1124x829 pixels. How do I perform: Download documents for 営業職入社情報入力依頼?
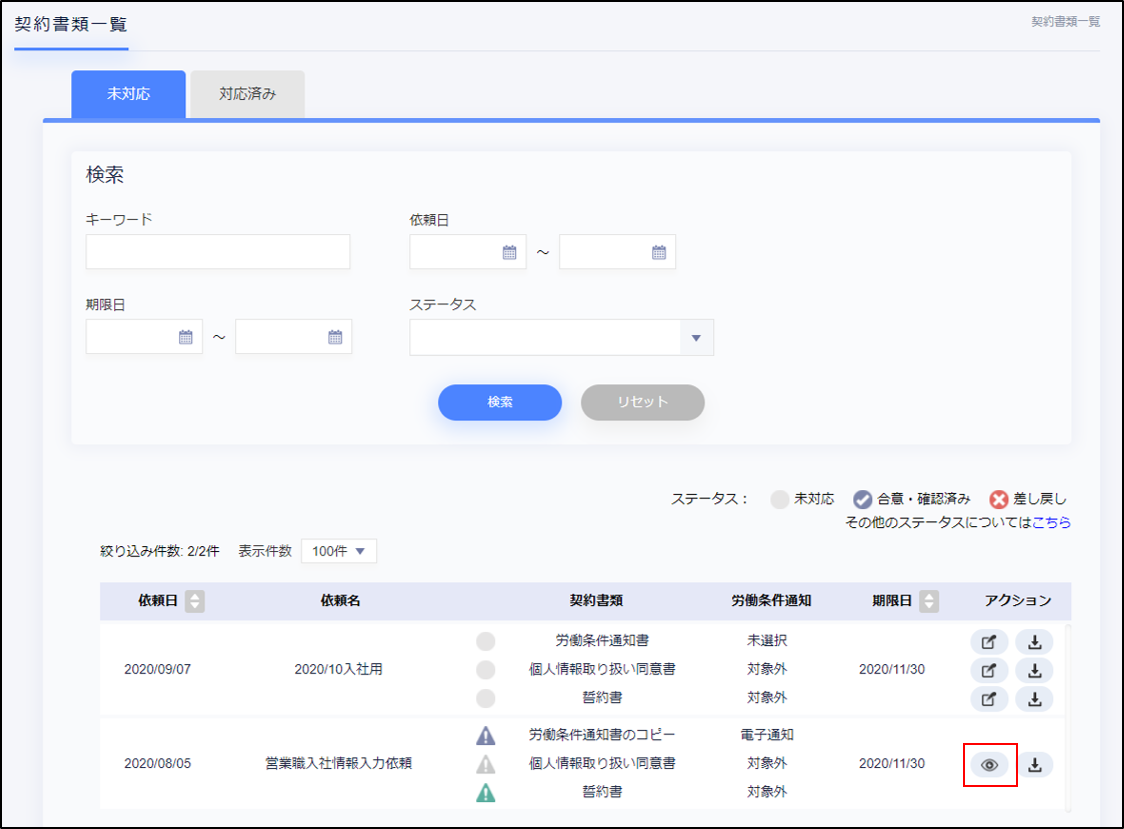point(1035,765)
